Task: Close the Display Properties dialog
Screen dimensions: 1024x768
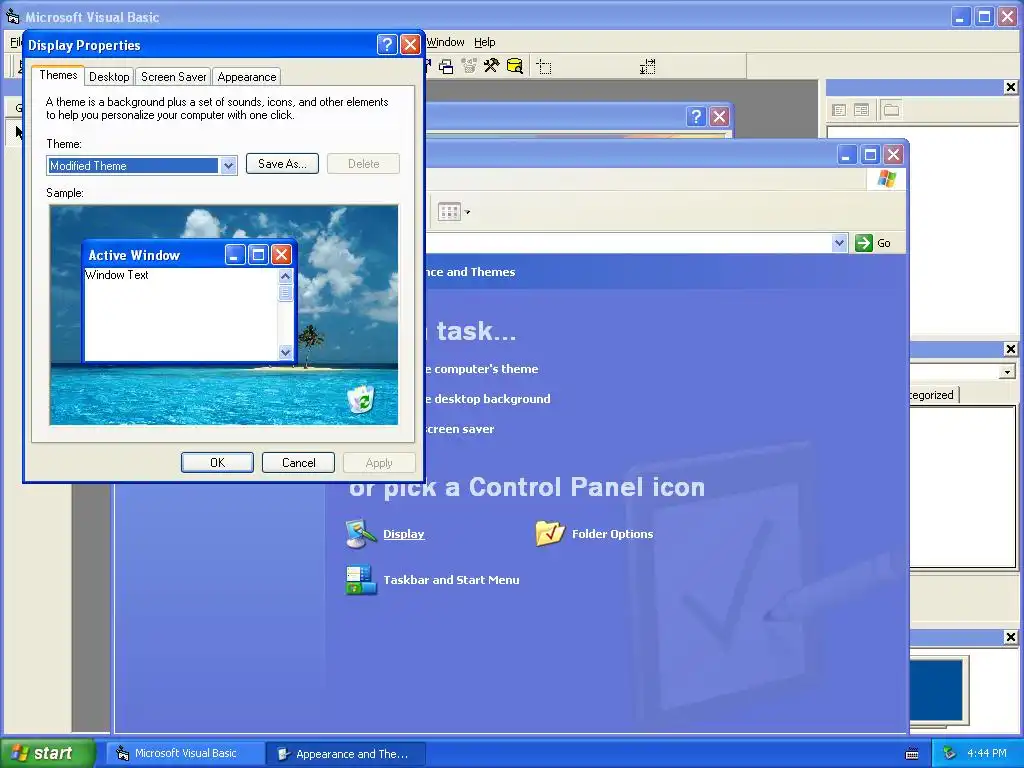Action: [x=410, y=44]
